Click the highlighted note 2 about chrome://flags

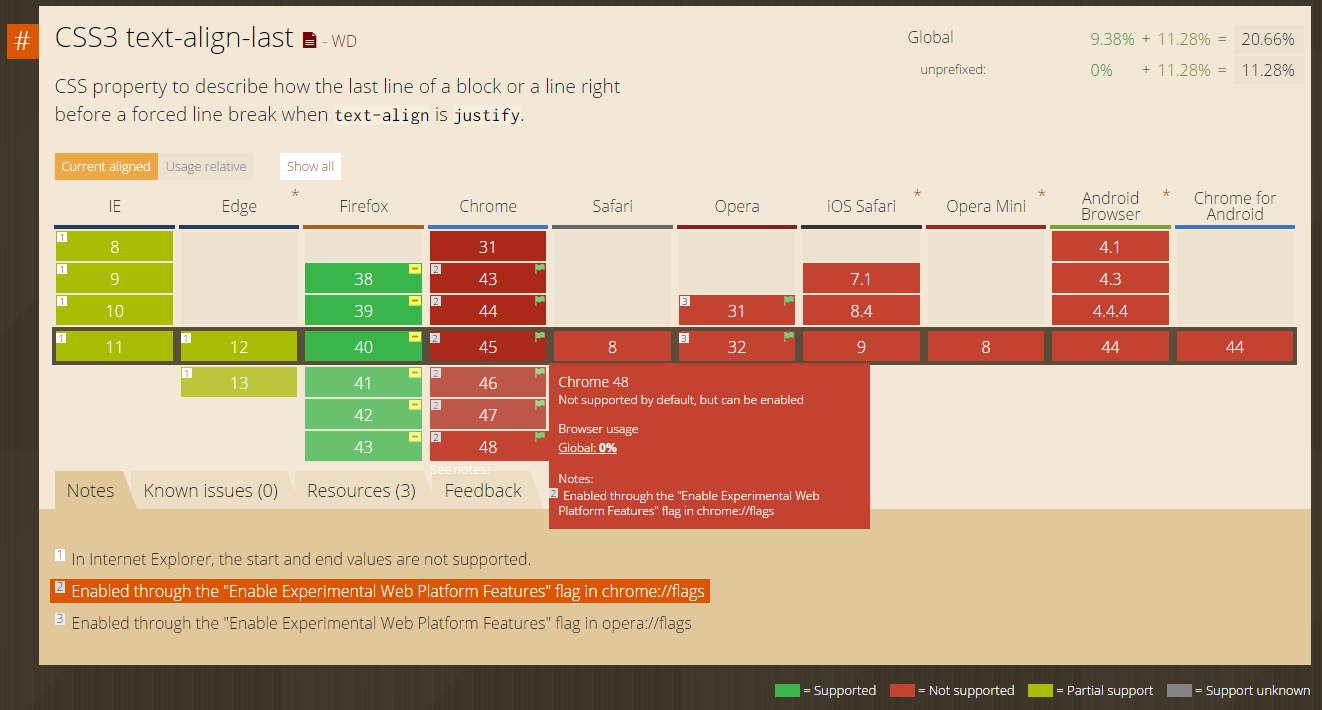(380, 591)
